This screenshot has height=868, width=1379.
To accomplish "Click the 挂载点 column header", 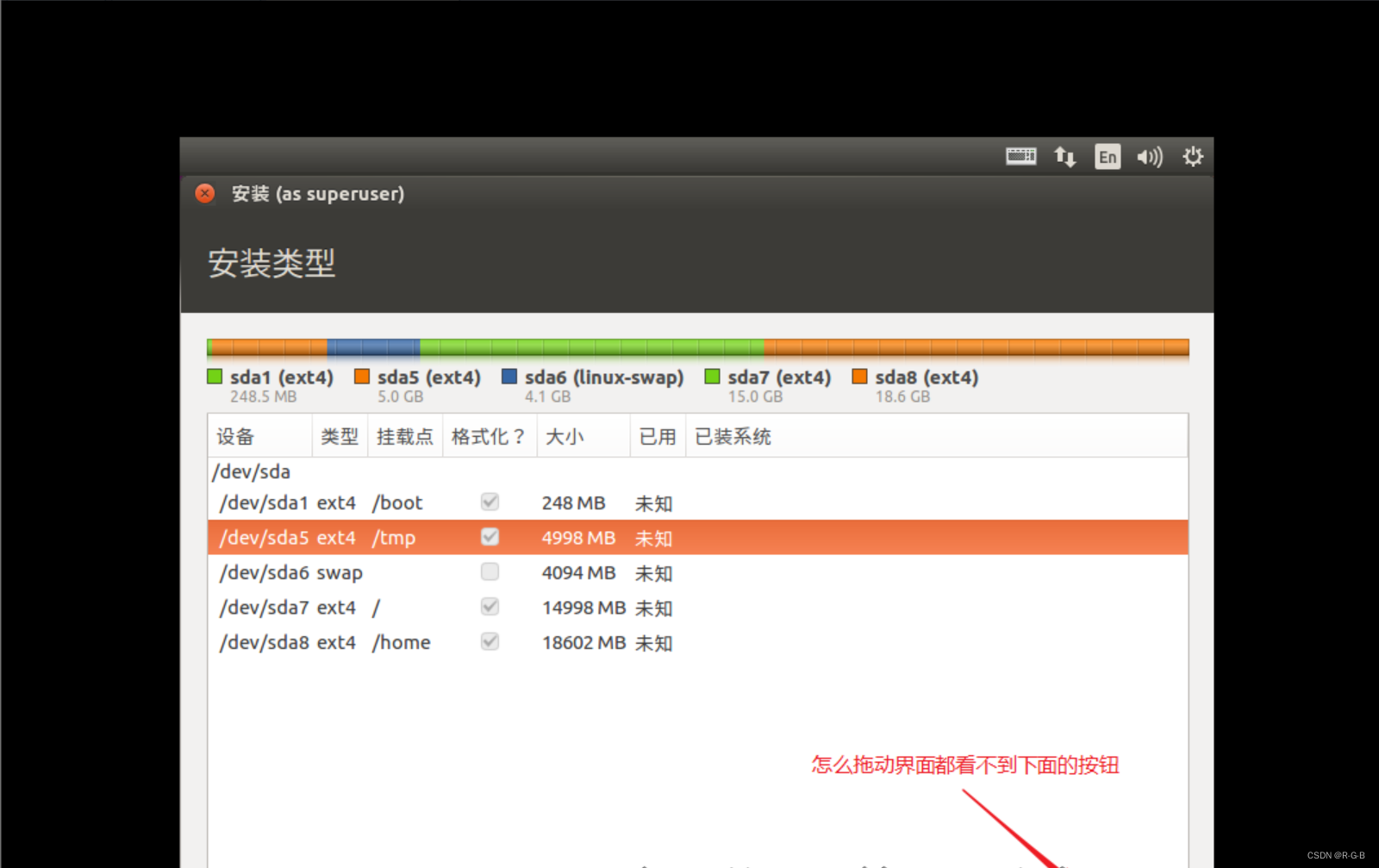I will click(405, 436).
